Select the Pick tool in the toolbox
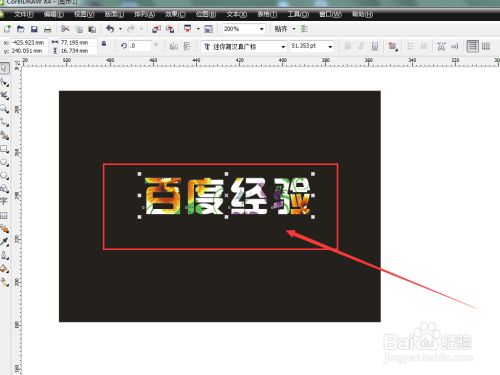This screenshot has width=500, height=375. 4,68
